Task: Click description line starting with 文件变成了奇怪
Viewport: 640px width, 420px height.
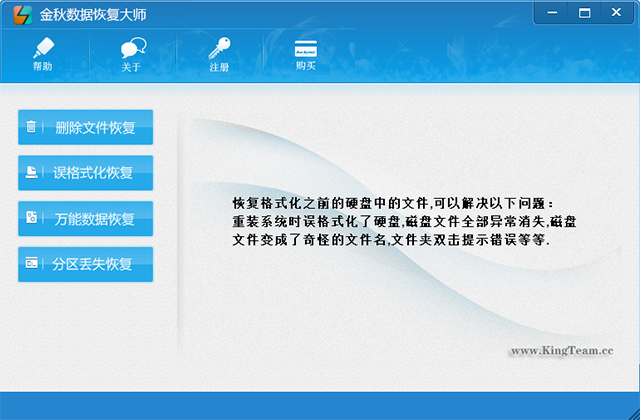Action: coord(391,240)
